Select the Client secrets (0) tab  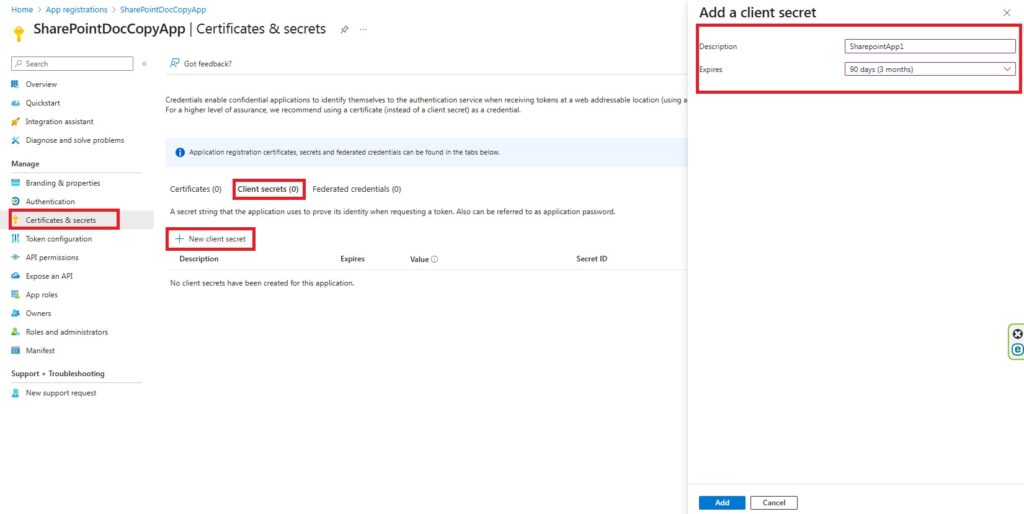pyautogui.click(x=268, y=189)
